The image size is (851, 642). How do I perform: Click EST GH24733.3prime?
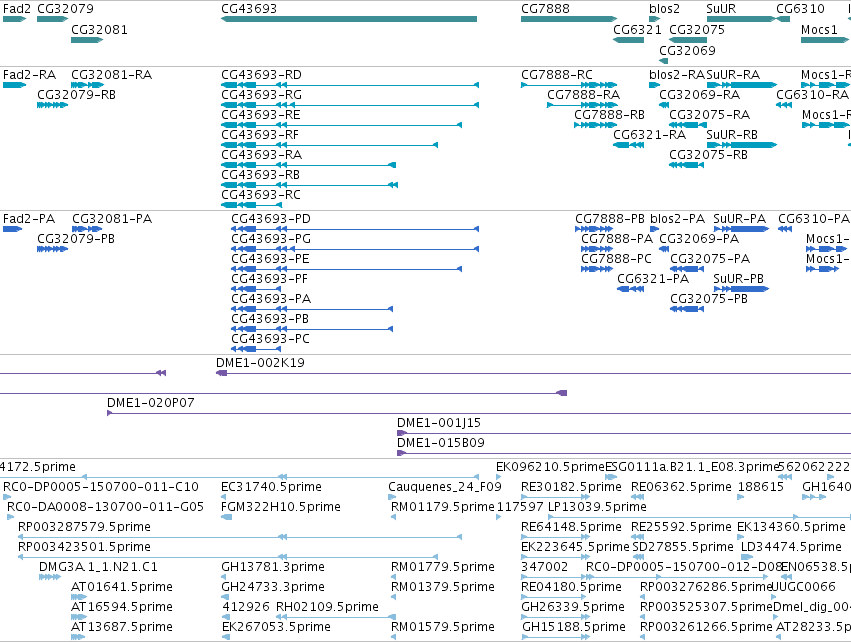pyautogui.click(x=225, y=597)
